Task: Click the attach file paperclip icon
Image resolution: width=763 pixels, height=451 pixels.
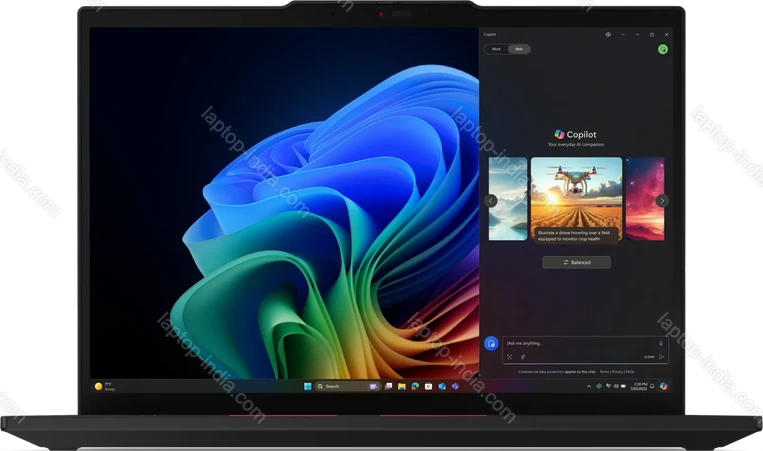Action: tap(523, 356)
